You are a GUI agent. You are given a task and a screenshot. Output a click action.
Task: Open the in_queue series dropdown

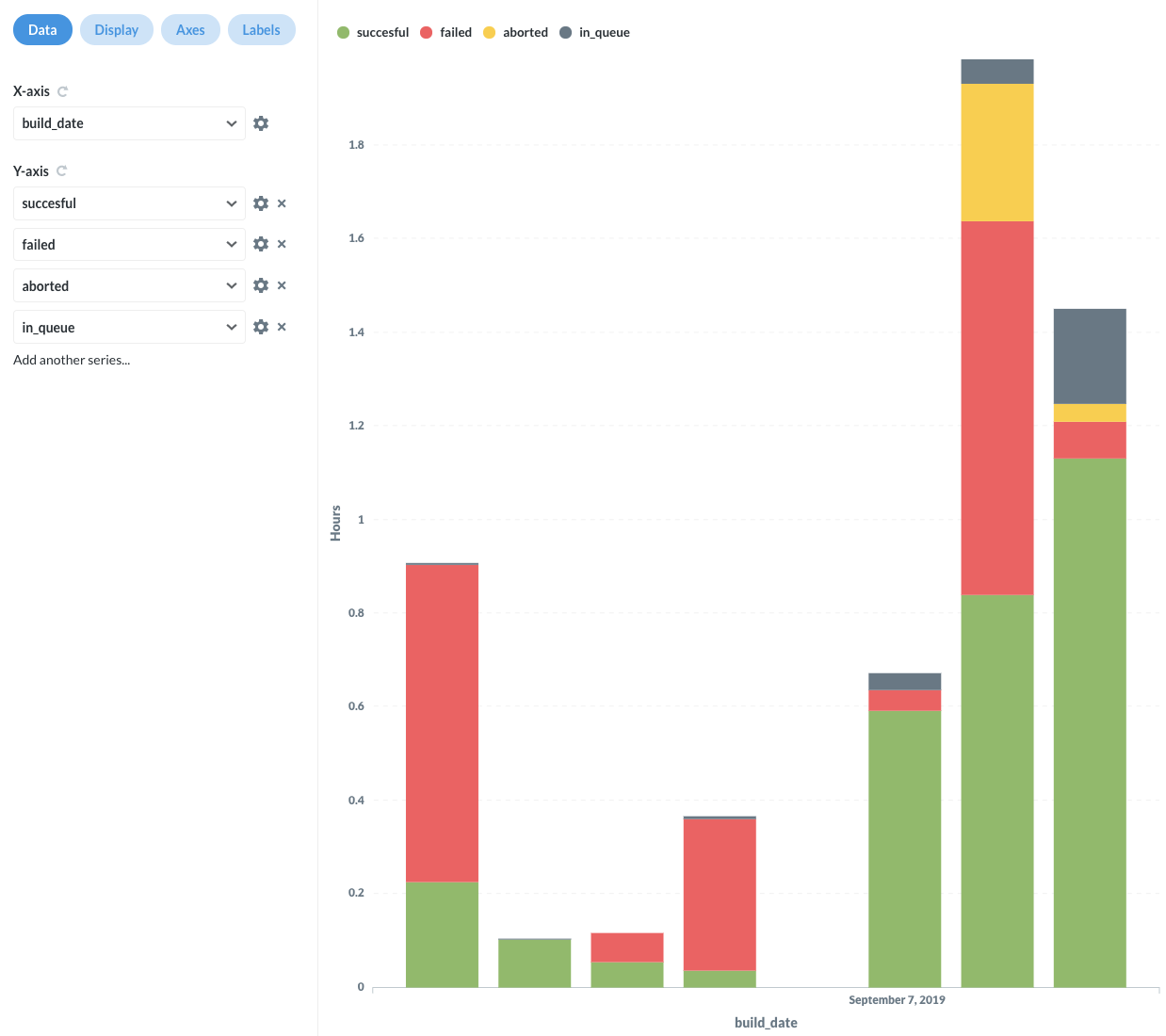(129, 327)
